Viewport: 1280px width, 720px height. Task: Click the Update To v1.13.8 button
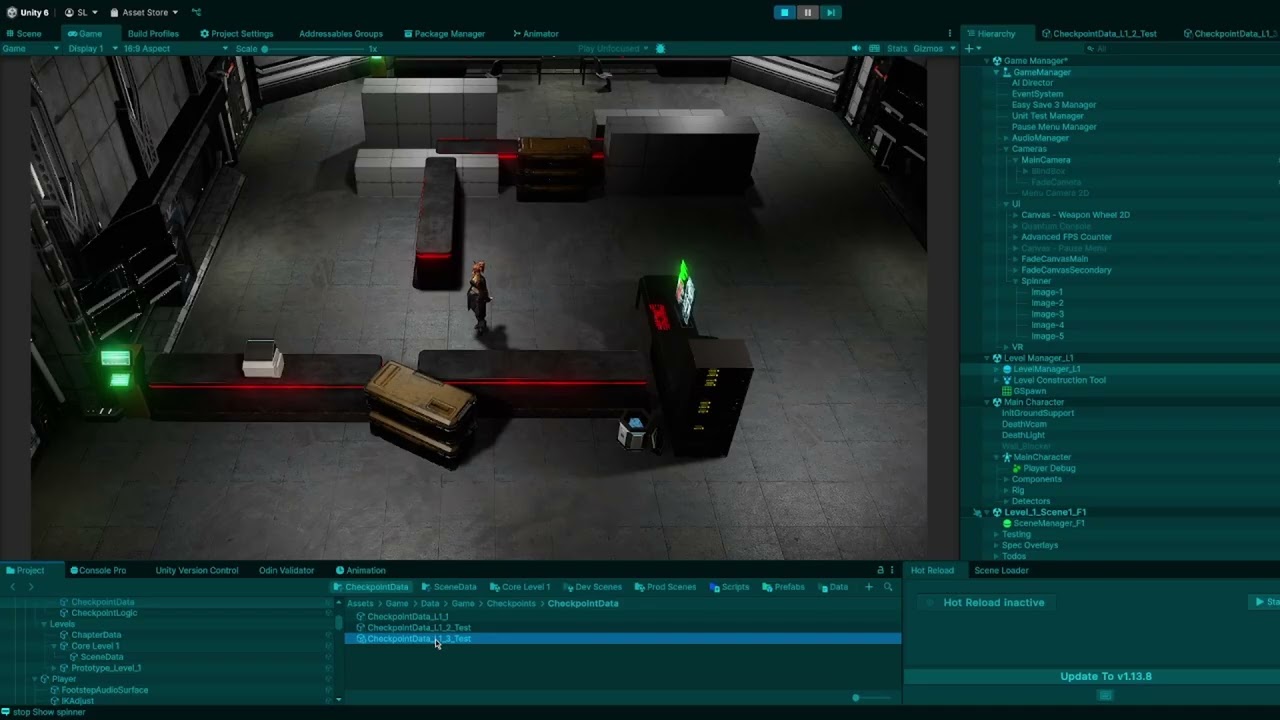pos(1105,676)
